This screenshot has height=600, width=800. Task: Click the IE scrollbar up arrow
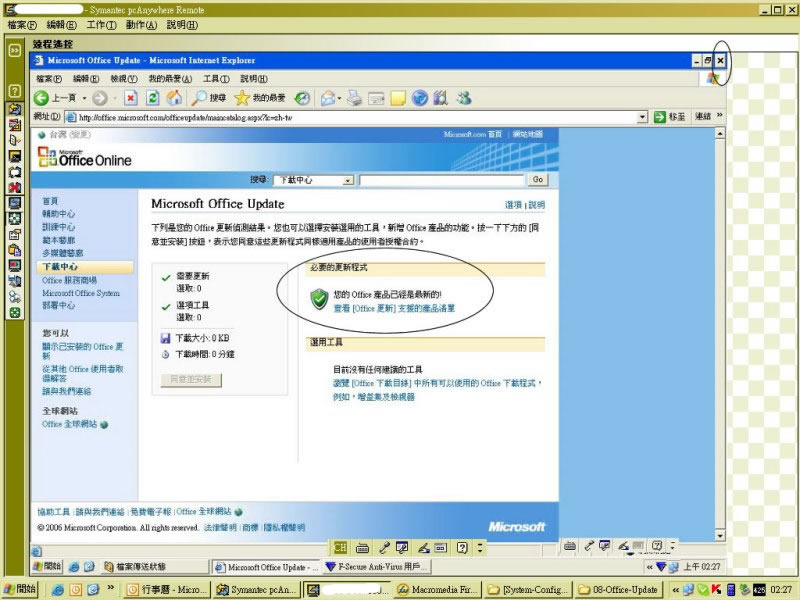(720, 134)
